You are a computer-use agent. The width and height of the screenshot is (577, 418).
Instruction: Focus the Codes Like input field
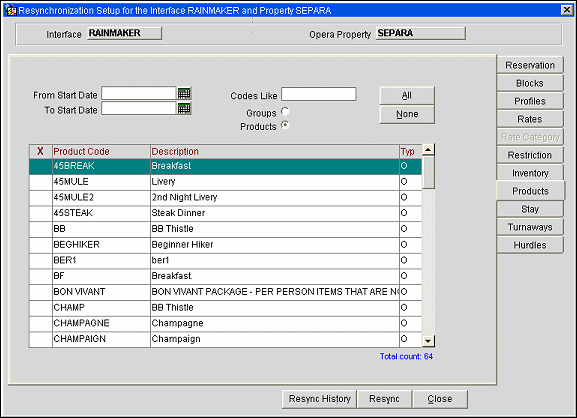pyautogui.click(x=319, y=94)
